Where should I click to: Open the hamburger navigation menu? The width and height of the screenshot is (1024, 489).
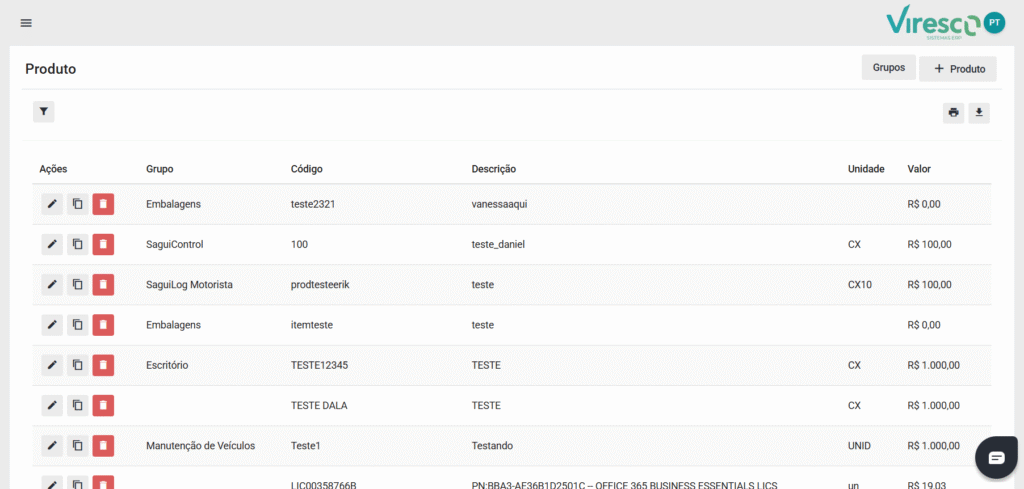pyautogui.click(x=26, y=23)
